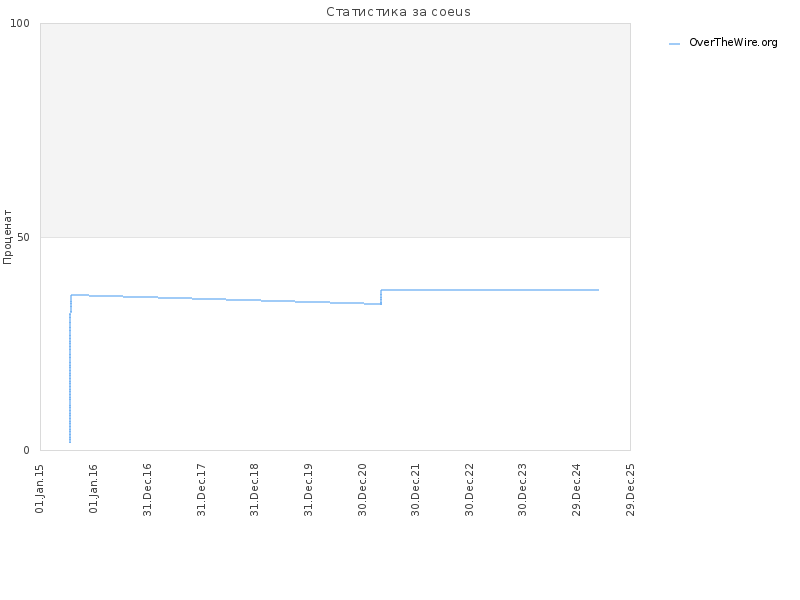Click the 100 y-axis tick label
The width and height of the screenshot is (800, 600).
click(x=20, y=23)
